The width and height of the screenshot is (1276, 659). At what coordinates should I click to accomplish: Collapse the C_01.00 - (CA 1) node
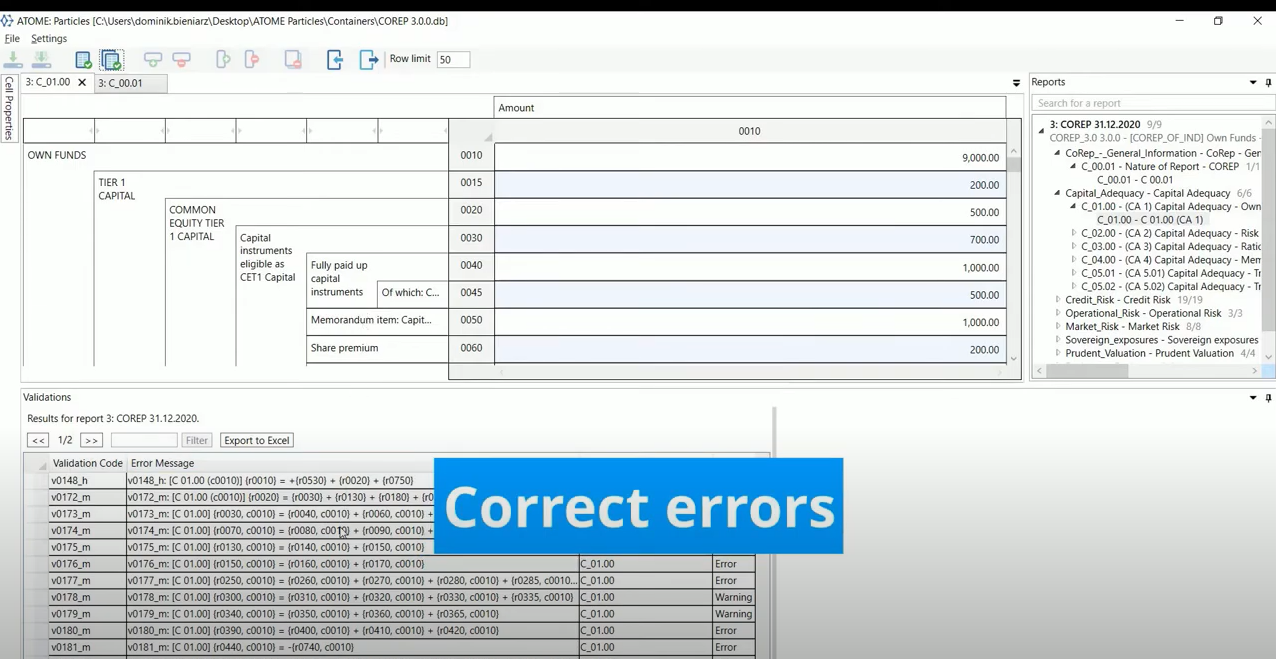pyautogui.click(x=1073, y=207)
